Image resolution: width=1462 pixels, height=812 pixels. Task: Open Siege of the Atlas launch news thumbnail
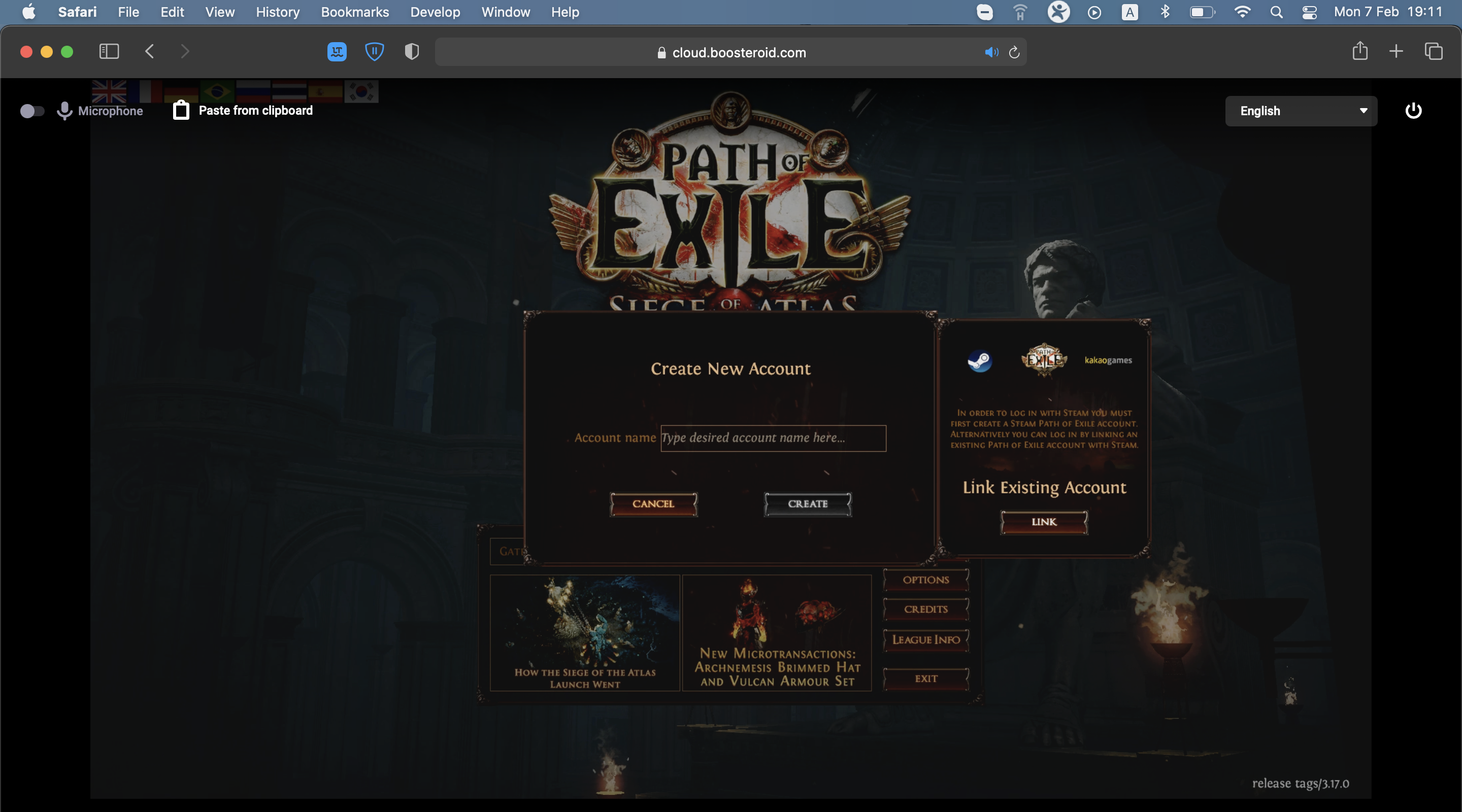pyautogui.click(x=585, y=633)
